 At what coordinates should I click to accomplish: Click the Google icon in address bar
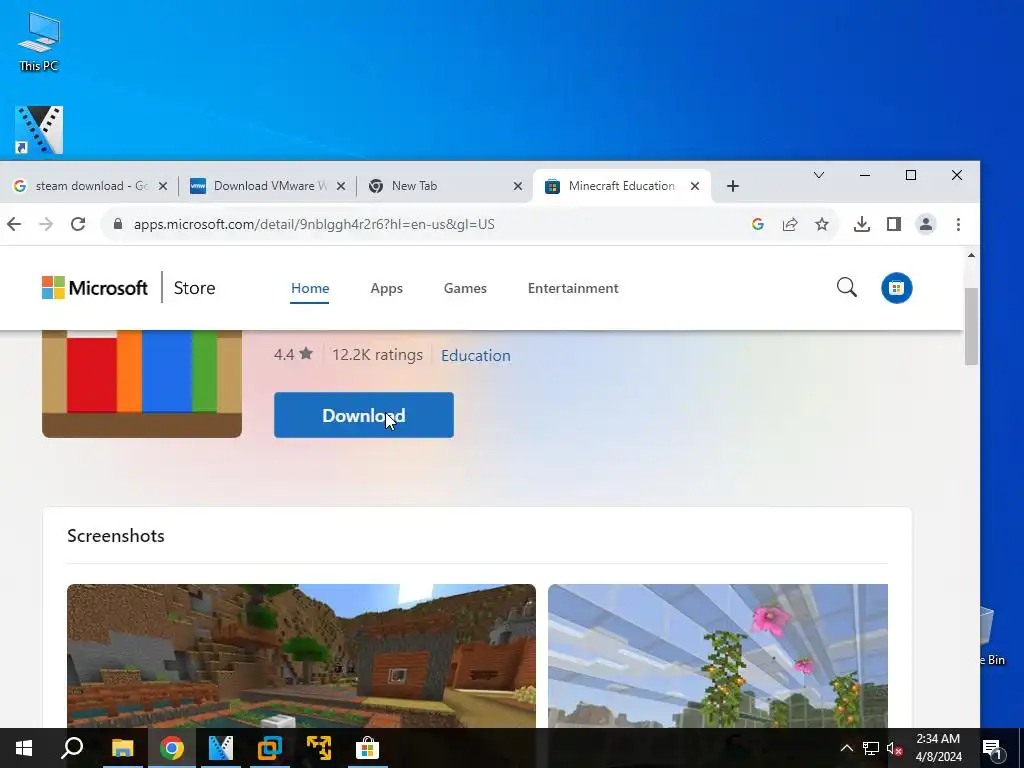[x=758, y=224]
